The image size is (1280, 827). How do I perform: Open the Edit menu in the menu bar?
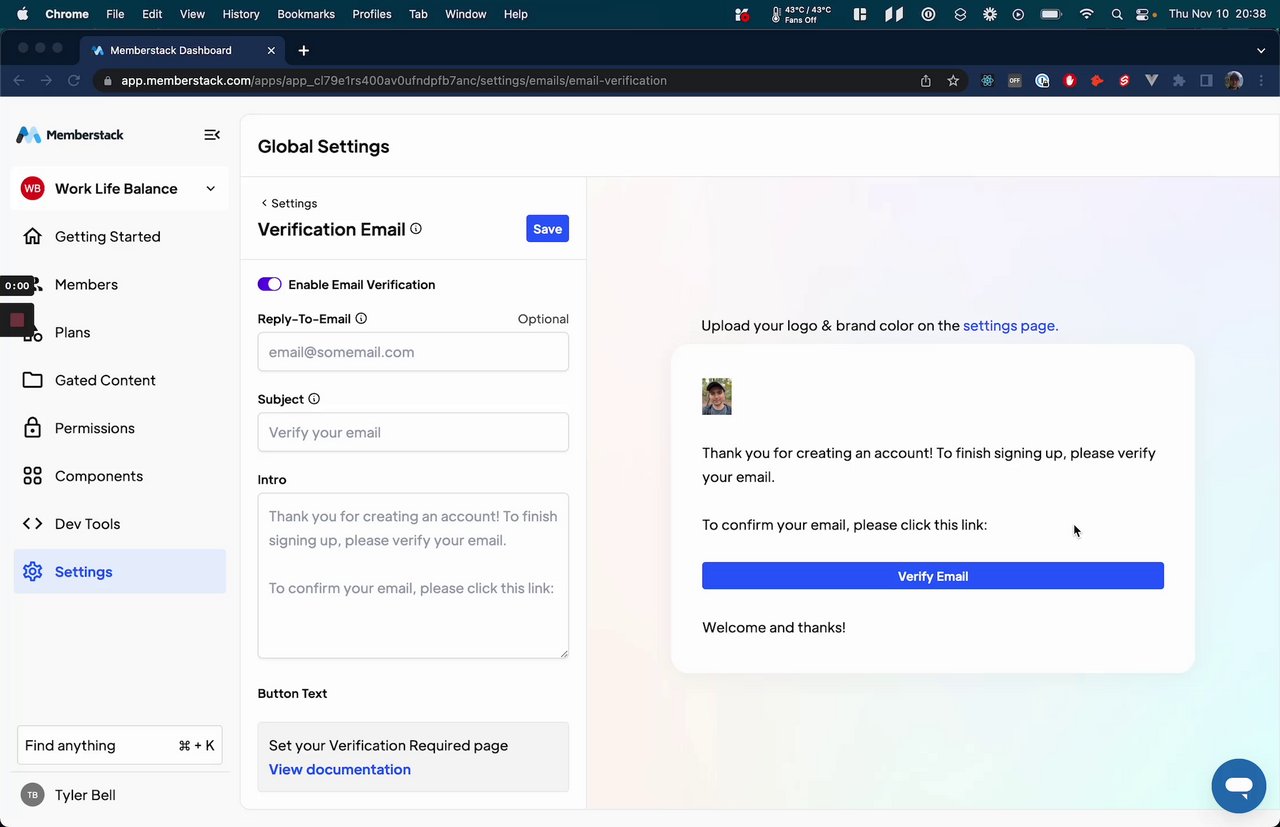tap(152, 14)
